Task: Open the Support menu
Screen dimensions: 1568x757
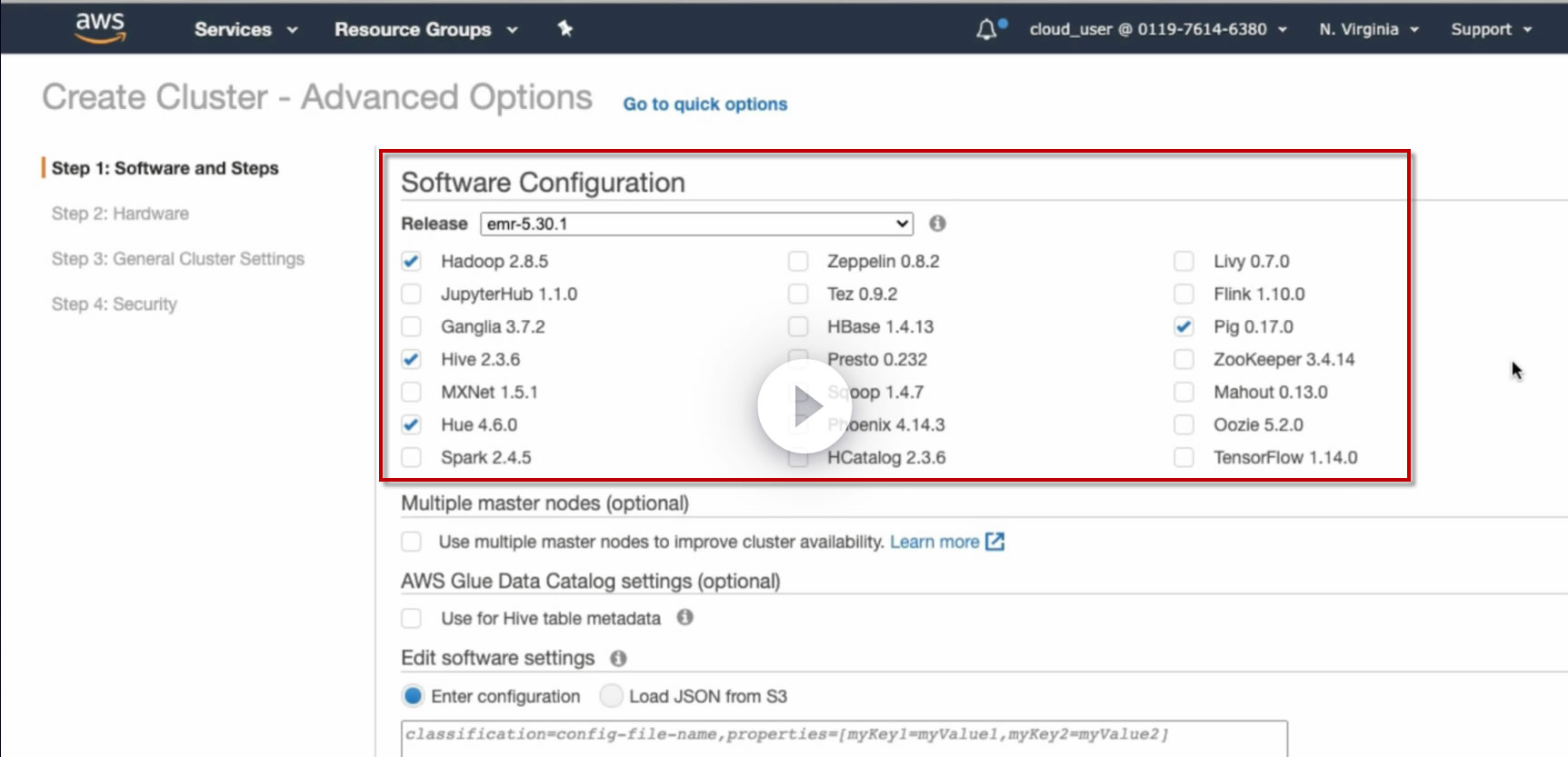Action: click(x=1492, y=29)
